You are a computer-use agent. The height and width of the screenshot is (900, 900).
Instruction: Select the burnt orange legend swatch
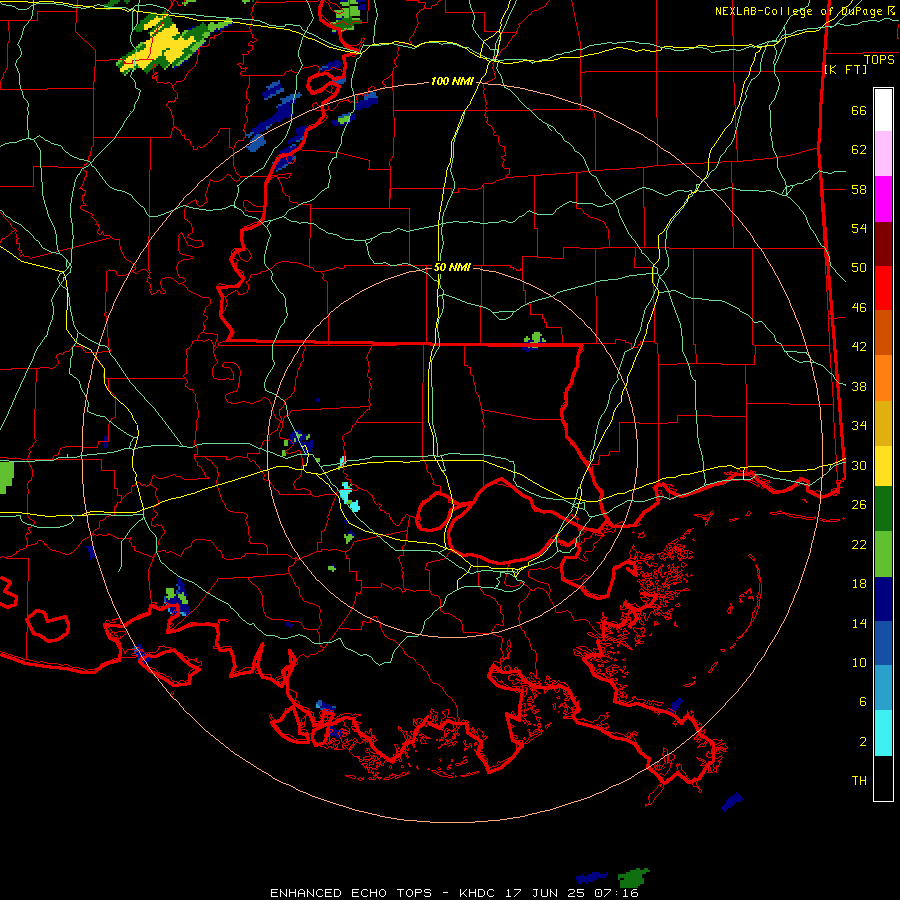883,333
